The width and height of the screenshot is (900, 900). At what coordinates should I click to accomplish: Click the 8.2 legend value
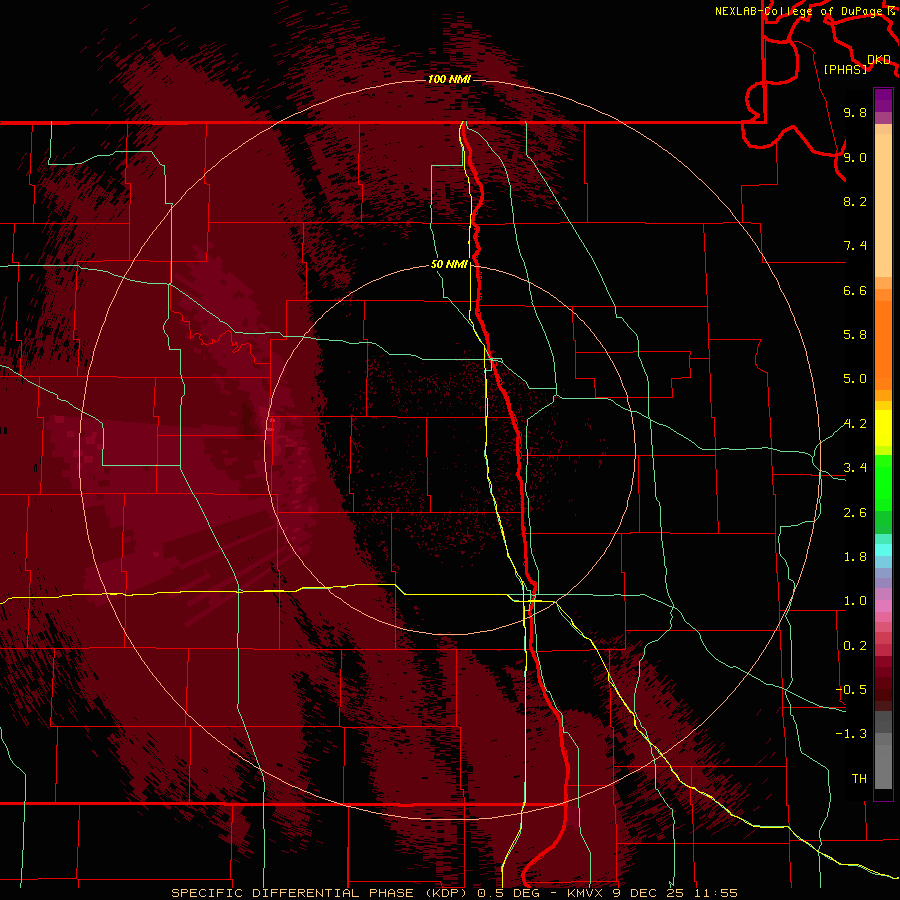(x=855, y=201)
